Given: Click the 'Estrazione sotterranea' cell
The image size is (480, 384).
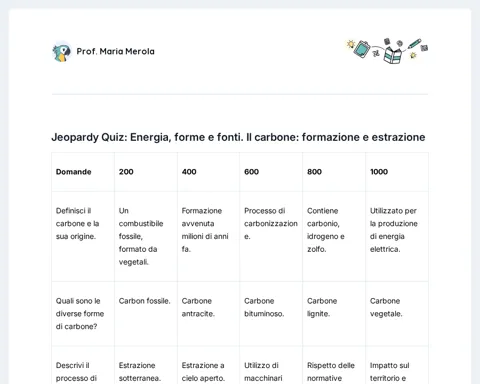Looking at the screenshot, I should point(146,365).
